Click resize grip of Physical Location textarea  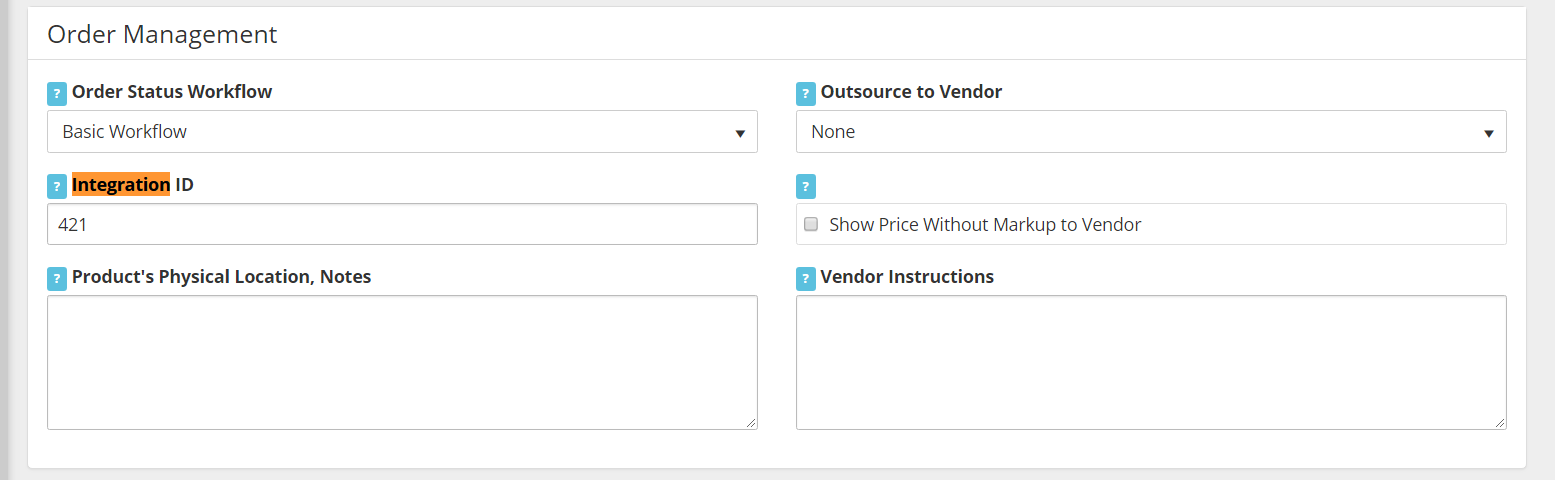pos(751,423)
